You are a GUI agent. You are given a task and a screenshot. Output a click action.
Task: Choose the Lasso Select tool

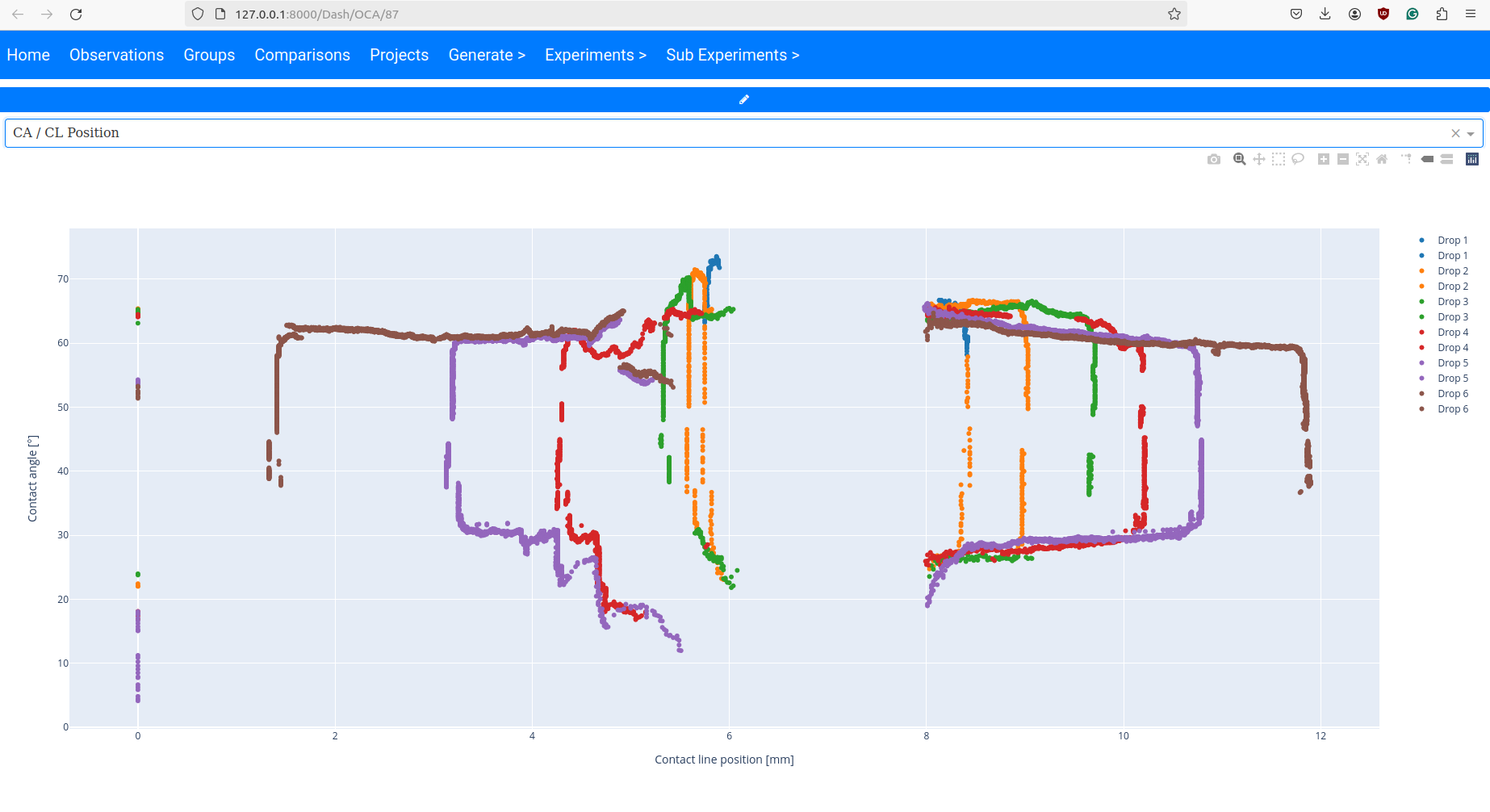click(1298, 159)
